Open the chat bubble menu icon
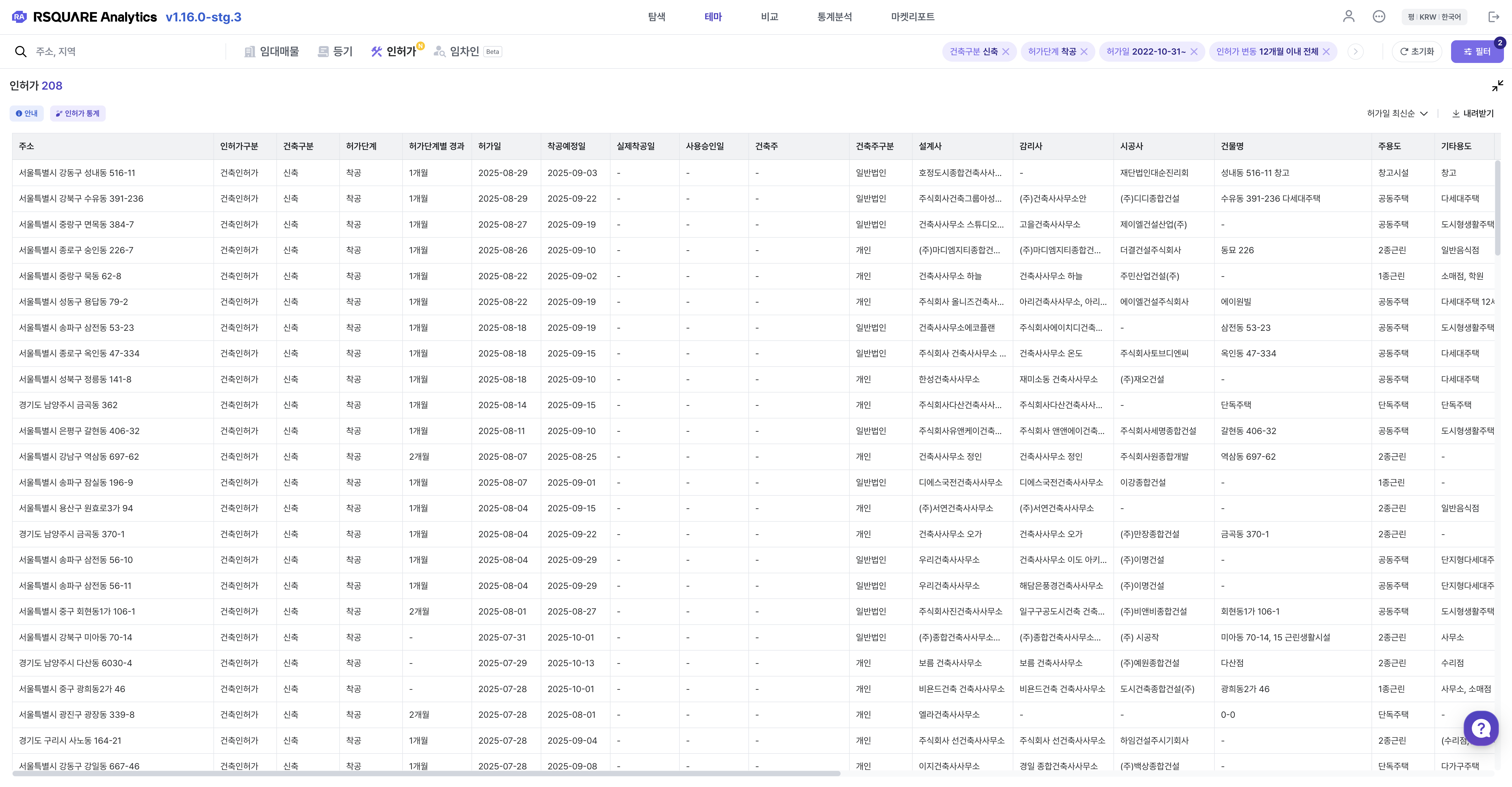This screenshot has height=787, width=1512. point(1379,16)
